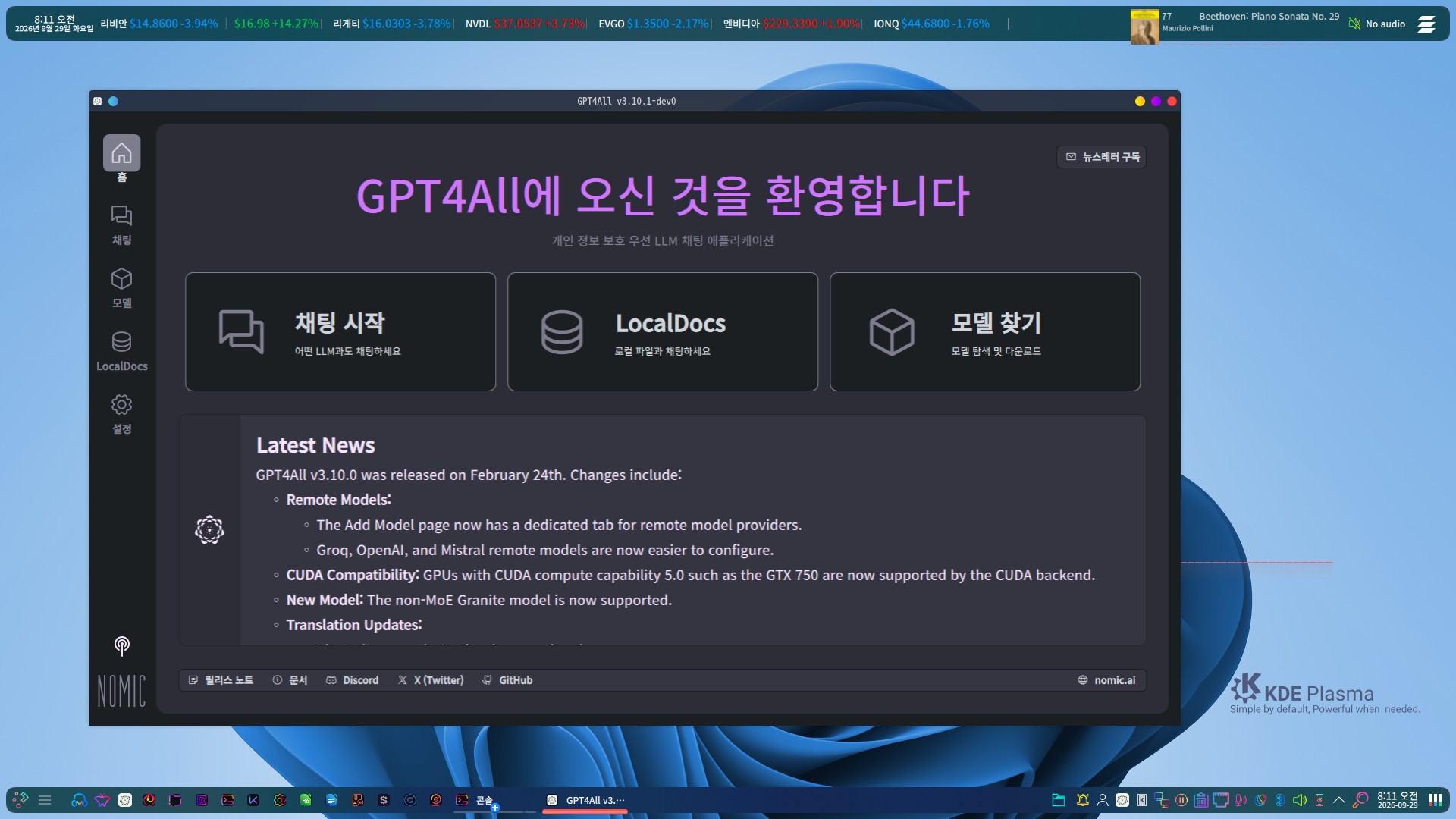Image resolution: width=1456 pixels, height=819 pixels.
Task: Open the green spreadsheet app in taskbar
Action: (306, 800)
